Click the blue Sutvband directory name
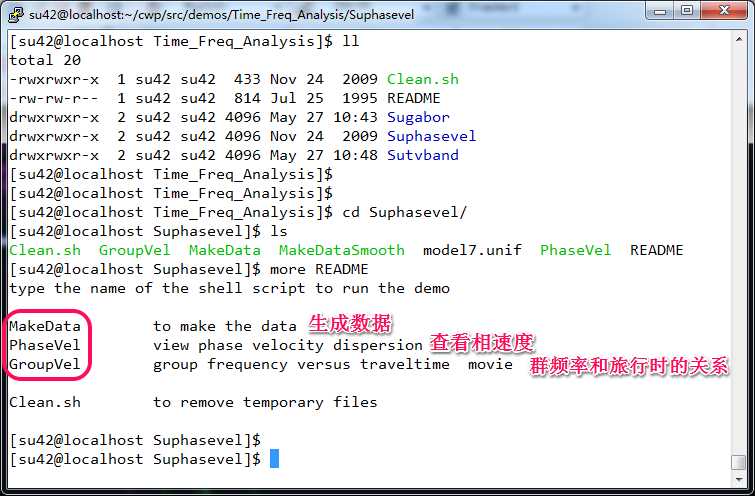Screen dimensions: 755x496 click(423, 155)
